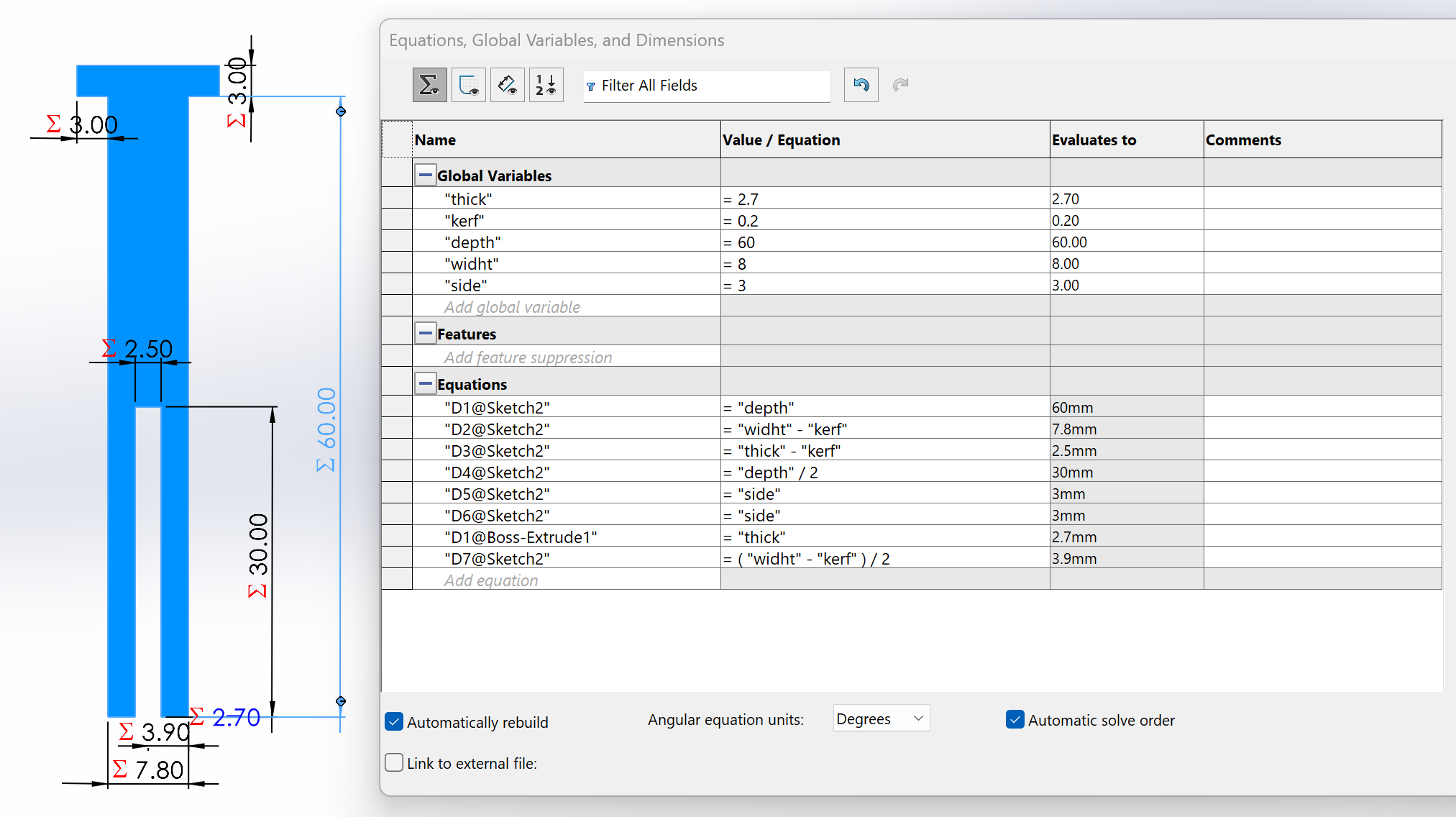Click the red sigma beside 2.50 dimension
The image size is (1456, 817).
coord(109,349)
